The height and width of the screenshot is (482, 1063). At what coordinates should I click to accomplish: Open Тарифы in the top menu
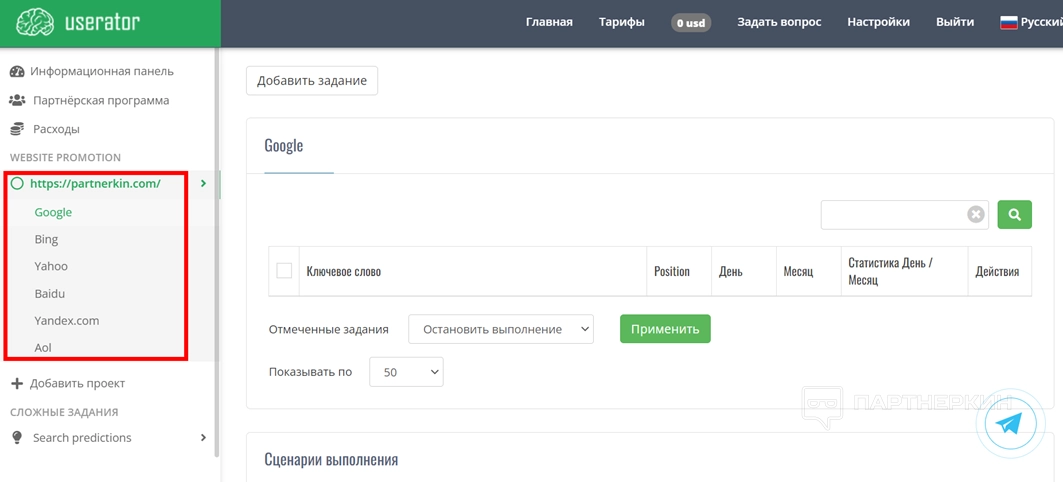622,22
